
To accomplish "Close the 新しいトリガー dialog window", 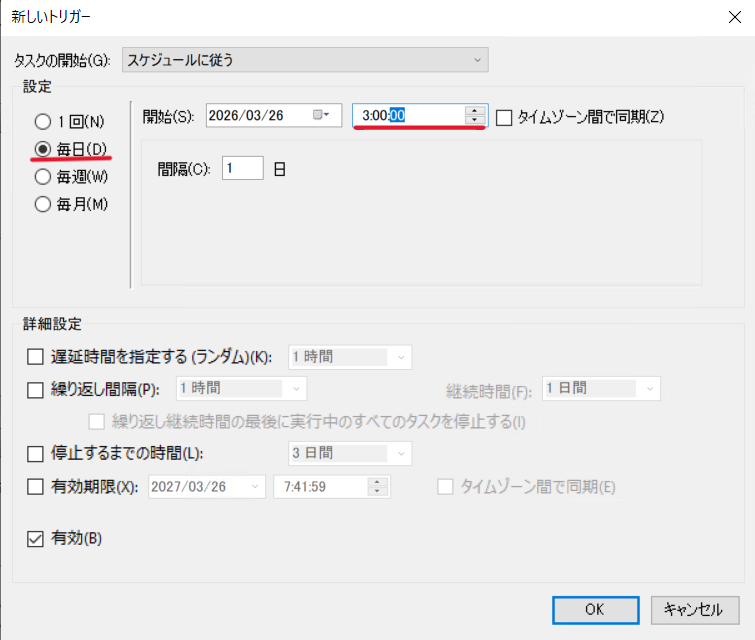I will [735, 15].
